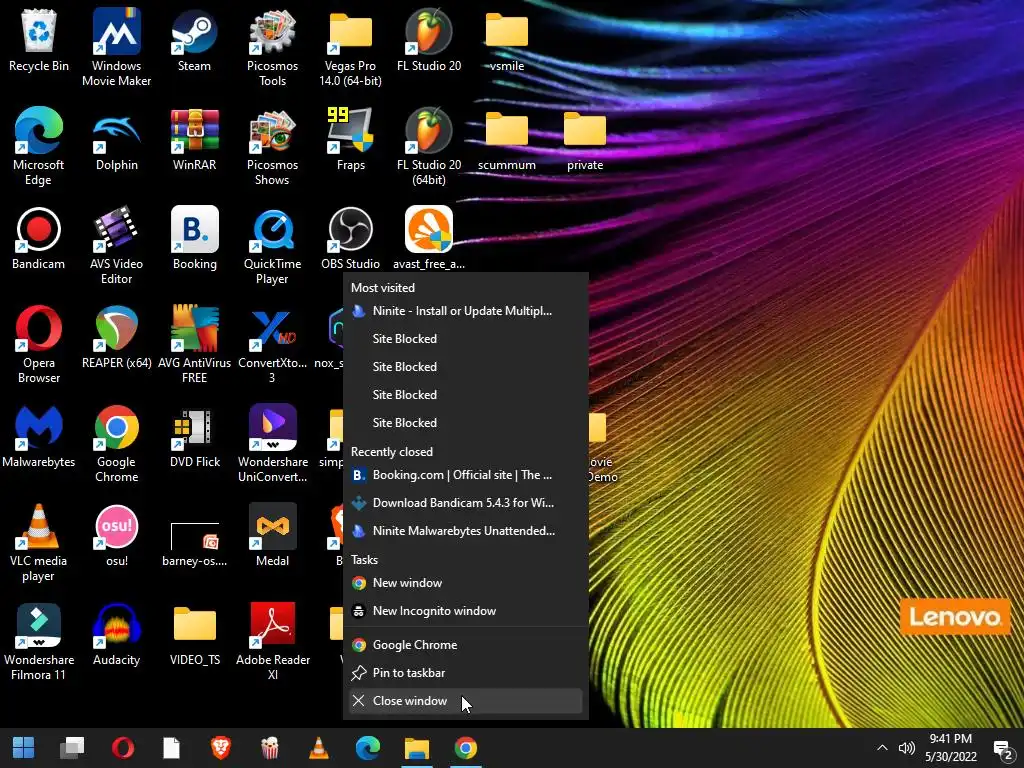Image resolution: width=1024 pixels, height=768 pixels.
Task: Select the Bandicam desktop icon
Action: (x=39, y=238)
